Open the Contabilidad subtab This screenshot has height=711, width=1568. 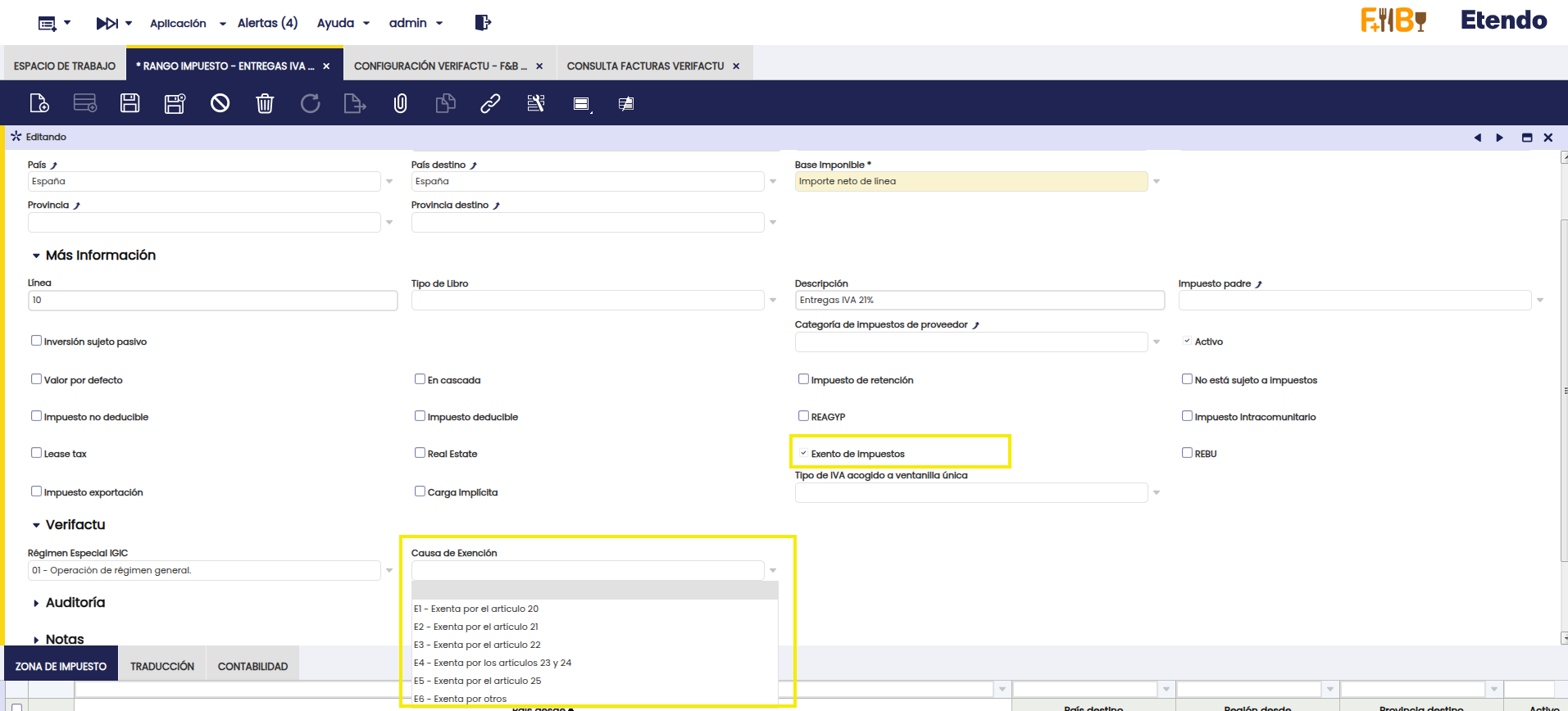click(252, 666)
